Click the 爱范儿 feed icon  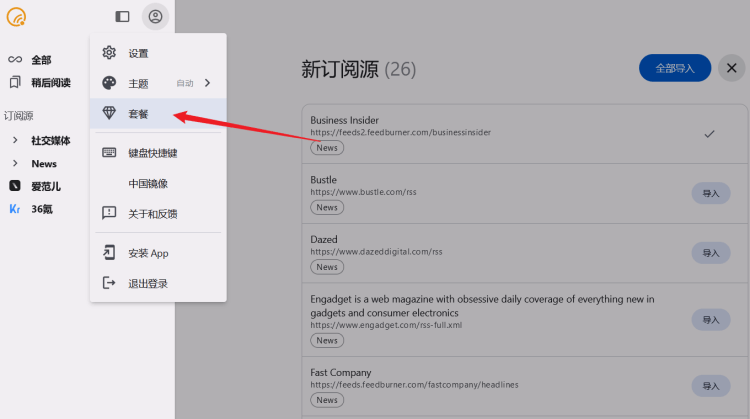click(15, 186)
